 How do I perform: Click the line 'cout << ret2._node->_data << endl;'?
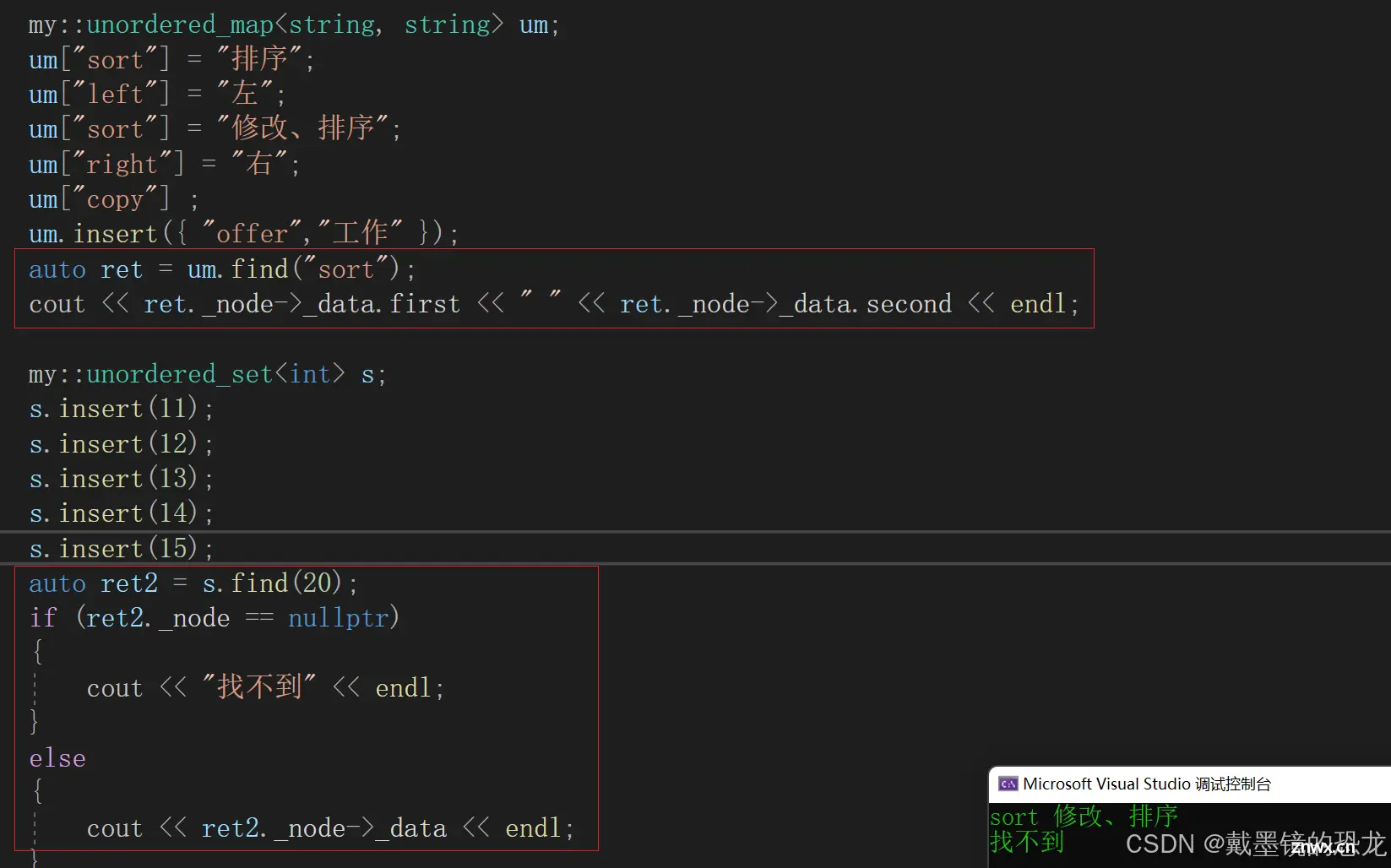click(x=330, y=828)
